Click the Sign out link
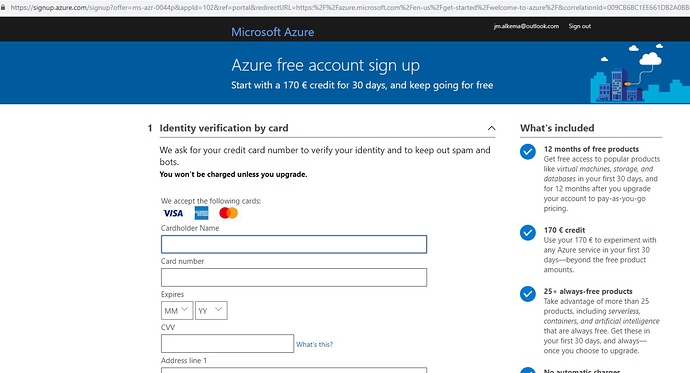Viewport: 690px width, 373px height. tap(580, 26)
